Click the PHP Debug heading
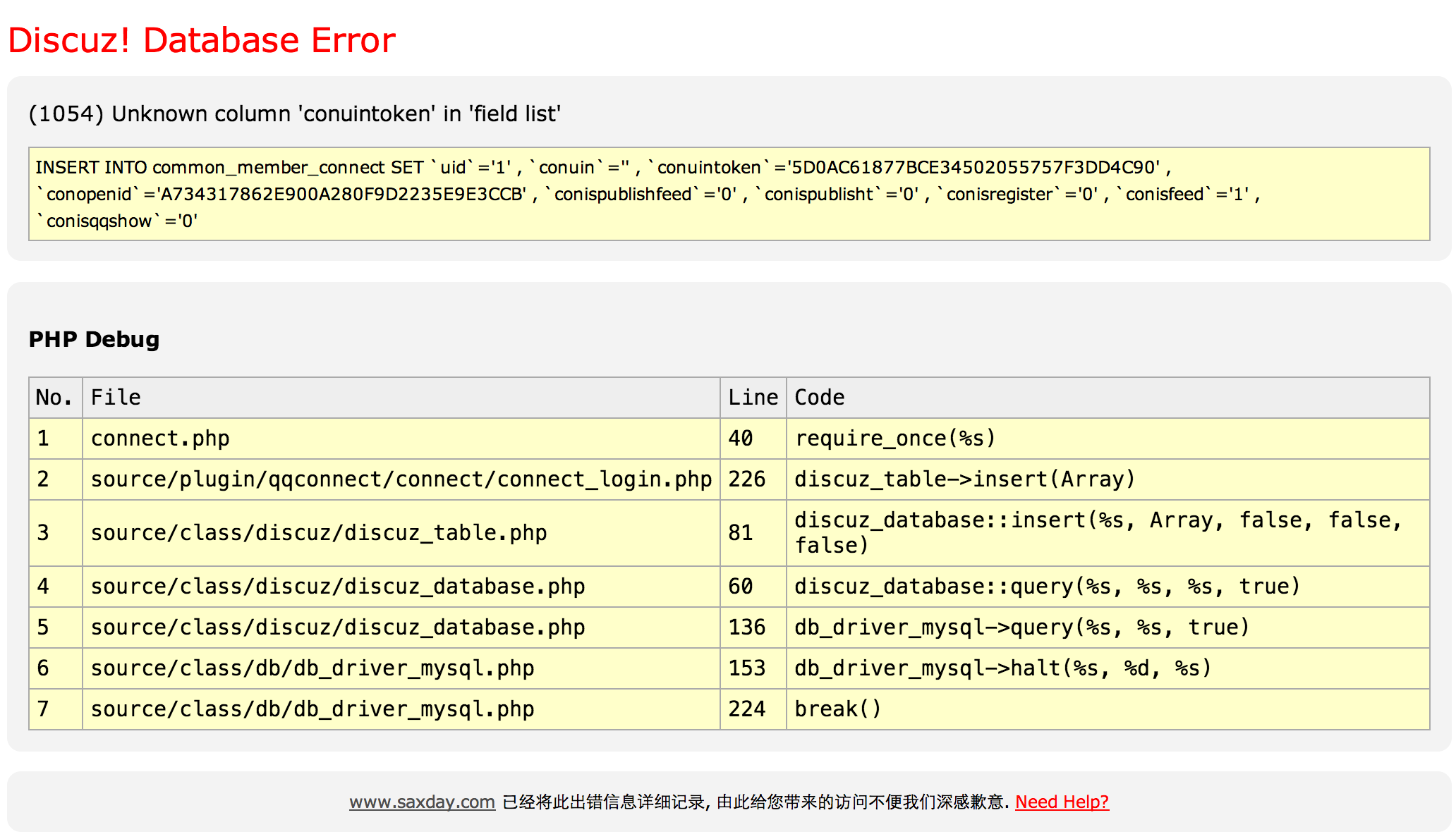Image resolution: width=1456 pixels, height=839 pixels. 94,339
